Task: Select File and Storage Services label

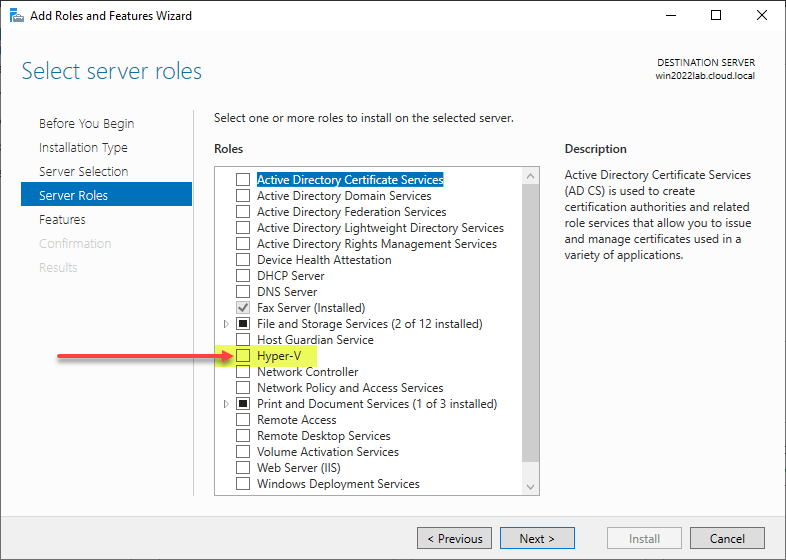Action: click(x=370, y=324)
